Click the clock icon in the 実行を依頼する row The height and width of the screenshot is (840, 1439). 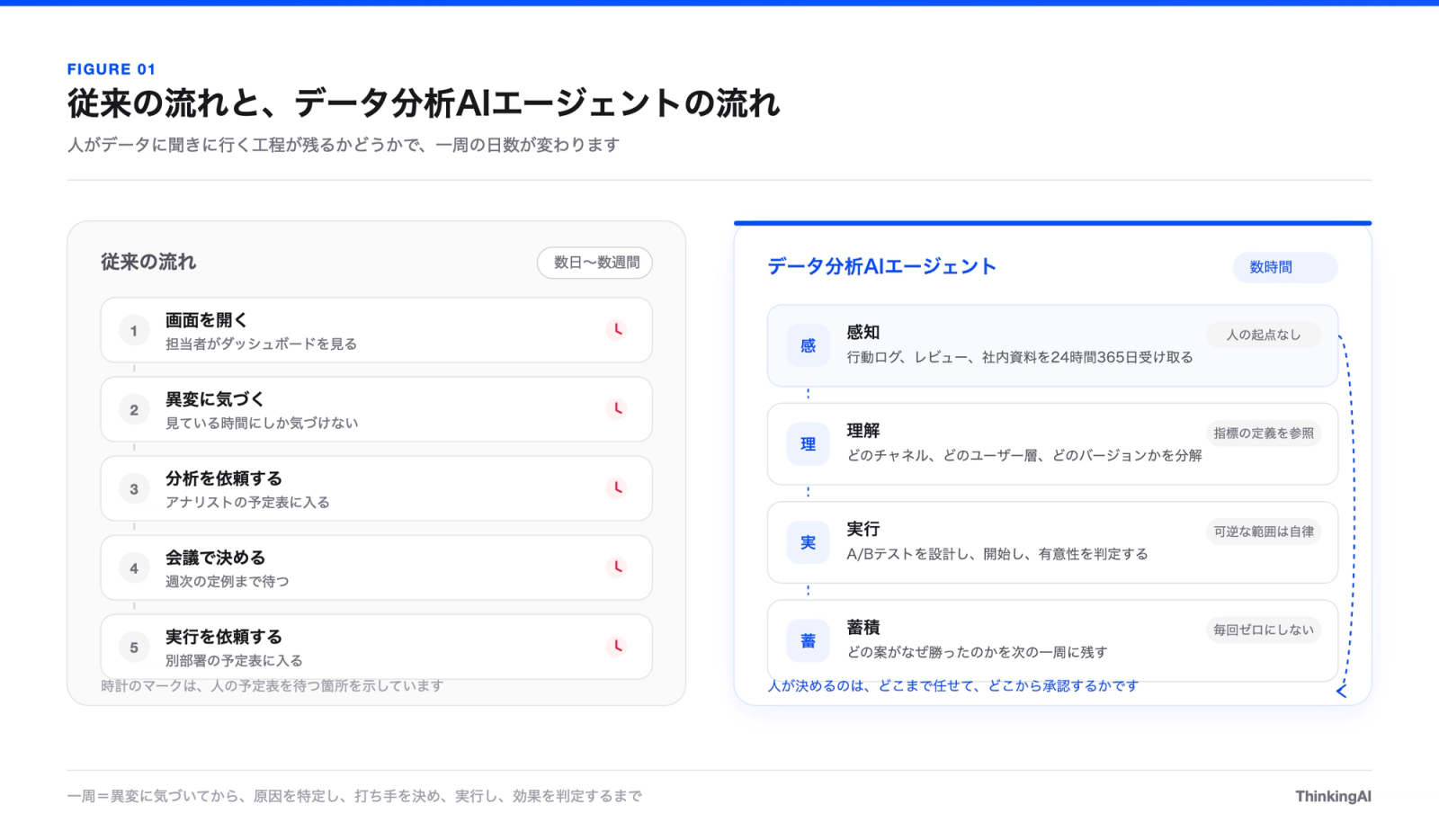(x=617, y=647)
